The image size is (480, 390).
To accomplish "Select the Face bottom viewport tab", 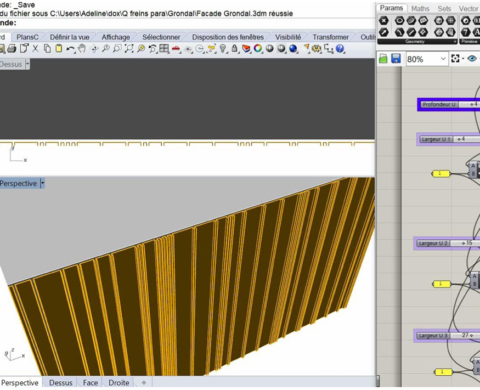I will pos(90,383).
